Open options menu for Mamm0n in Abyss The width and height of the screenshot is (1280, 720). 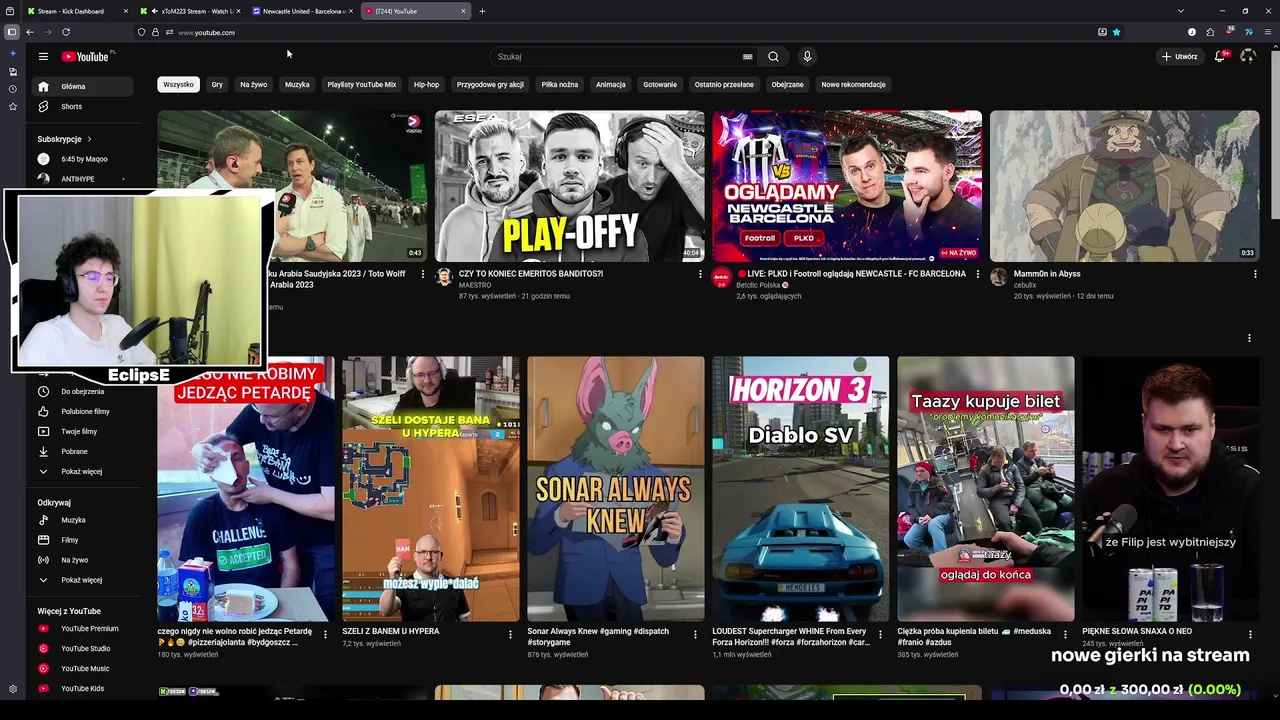pyautogui.click(x=1255, y=274)
